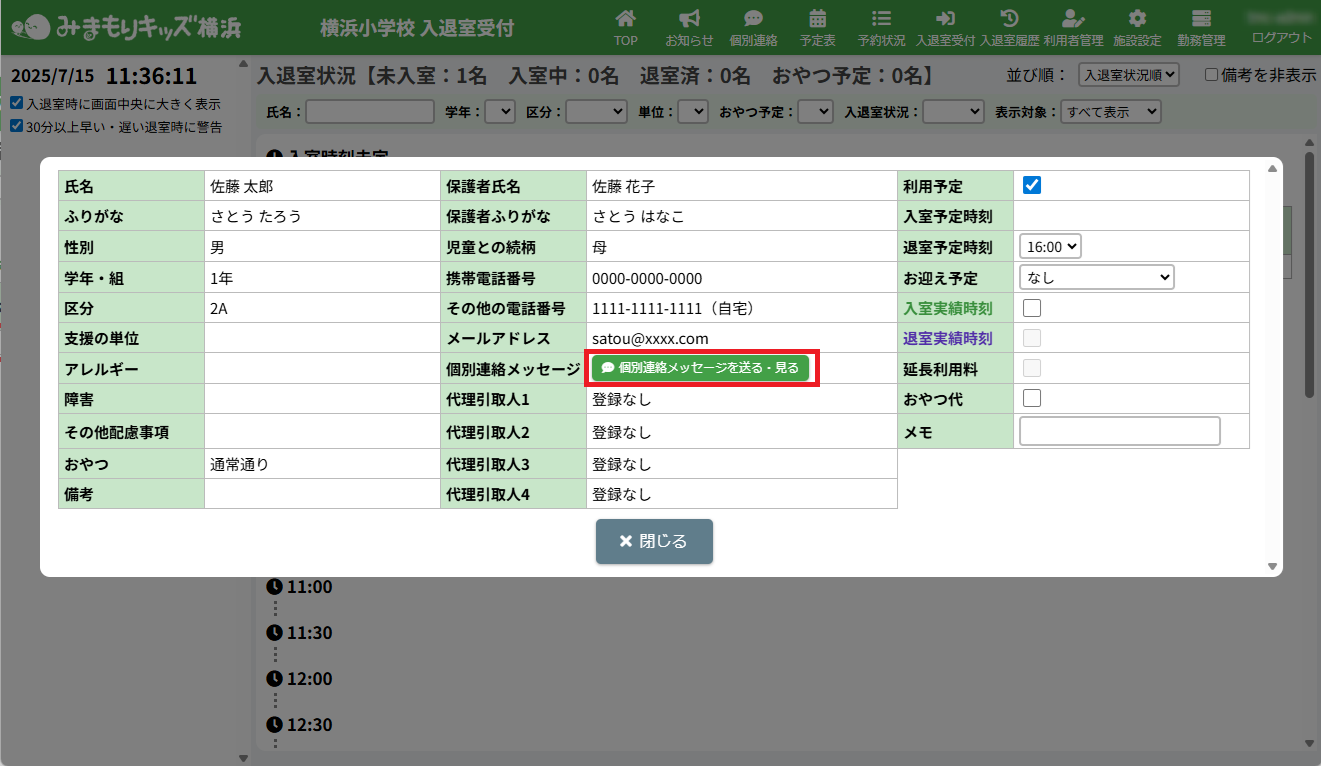Viewport: 1321px width, 766px height.
Task: Open 並び順 sort order dropdown
Action: coord(1129,75)
